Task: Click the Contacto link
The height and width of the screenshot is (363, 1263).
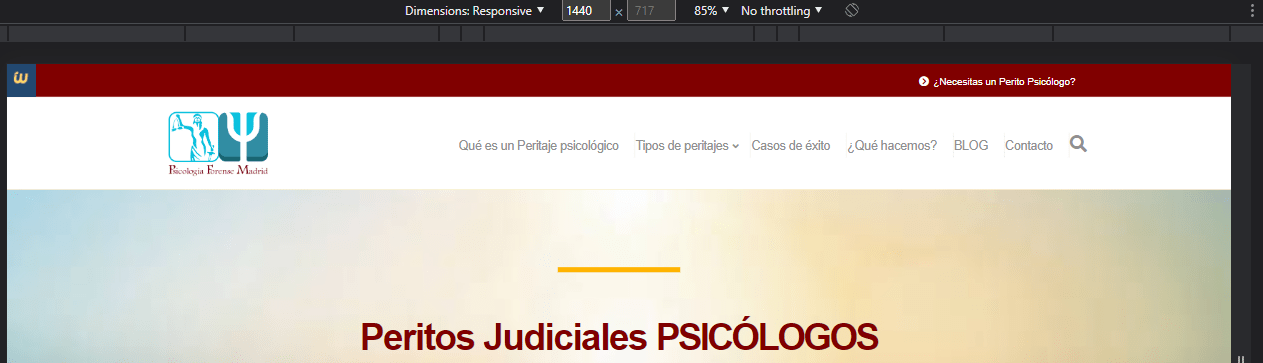Action: pyautogui.click(x=1029, y=145)
